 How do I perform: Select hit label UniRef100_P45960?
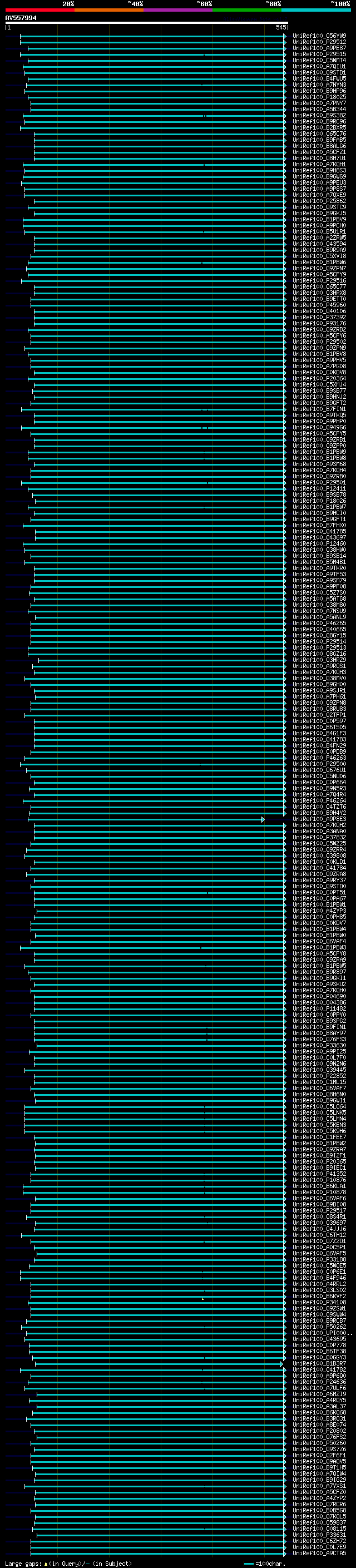[x=319, y=305]
